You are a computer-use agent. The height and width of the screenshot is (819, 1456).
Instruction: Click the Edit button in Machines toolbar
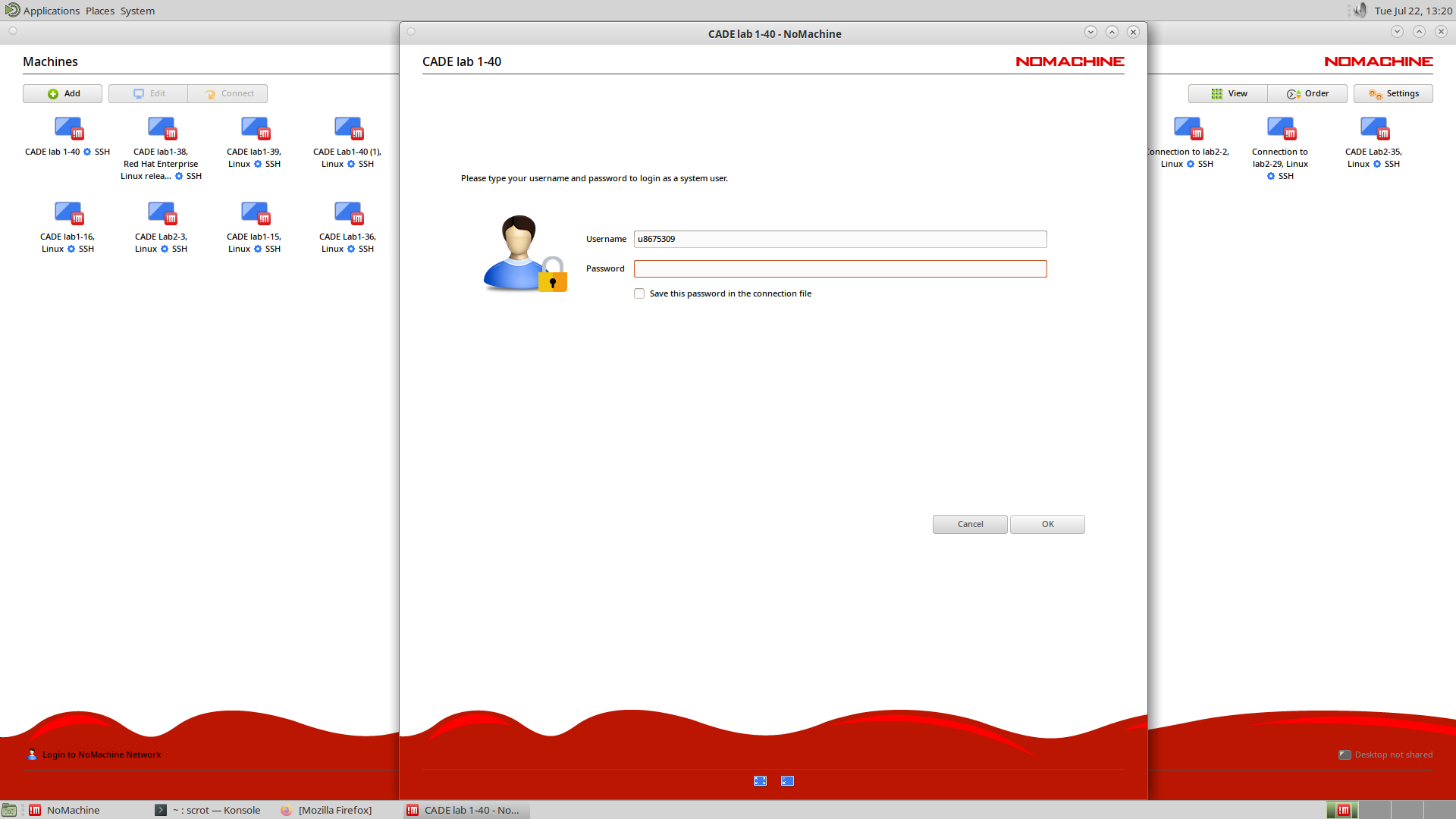pyautogui.click(x=149, y=93)
